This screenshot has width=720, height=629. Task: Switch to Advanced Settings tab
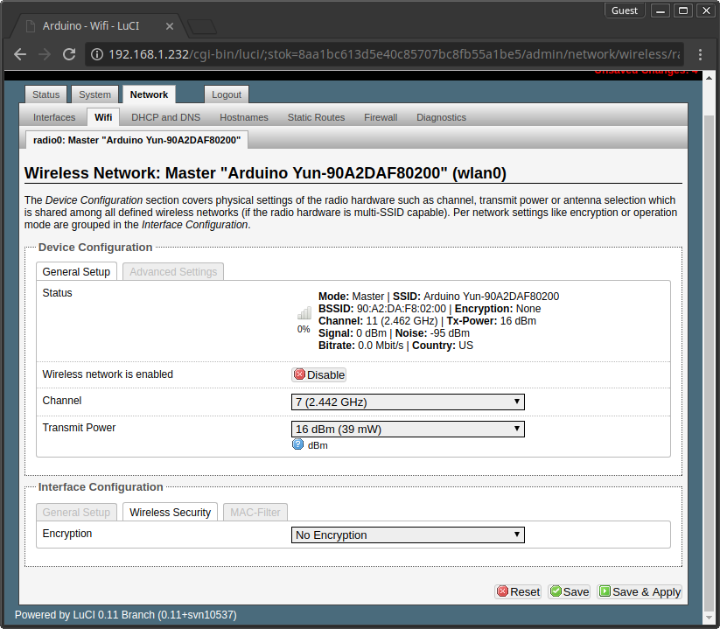click(173, 272)
